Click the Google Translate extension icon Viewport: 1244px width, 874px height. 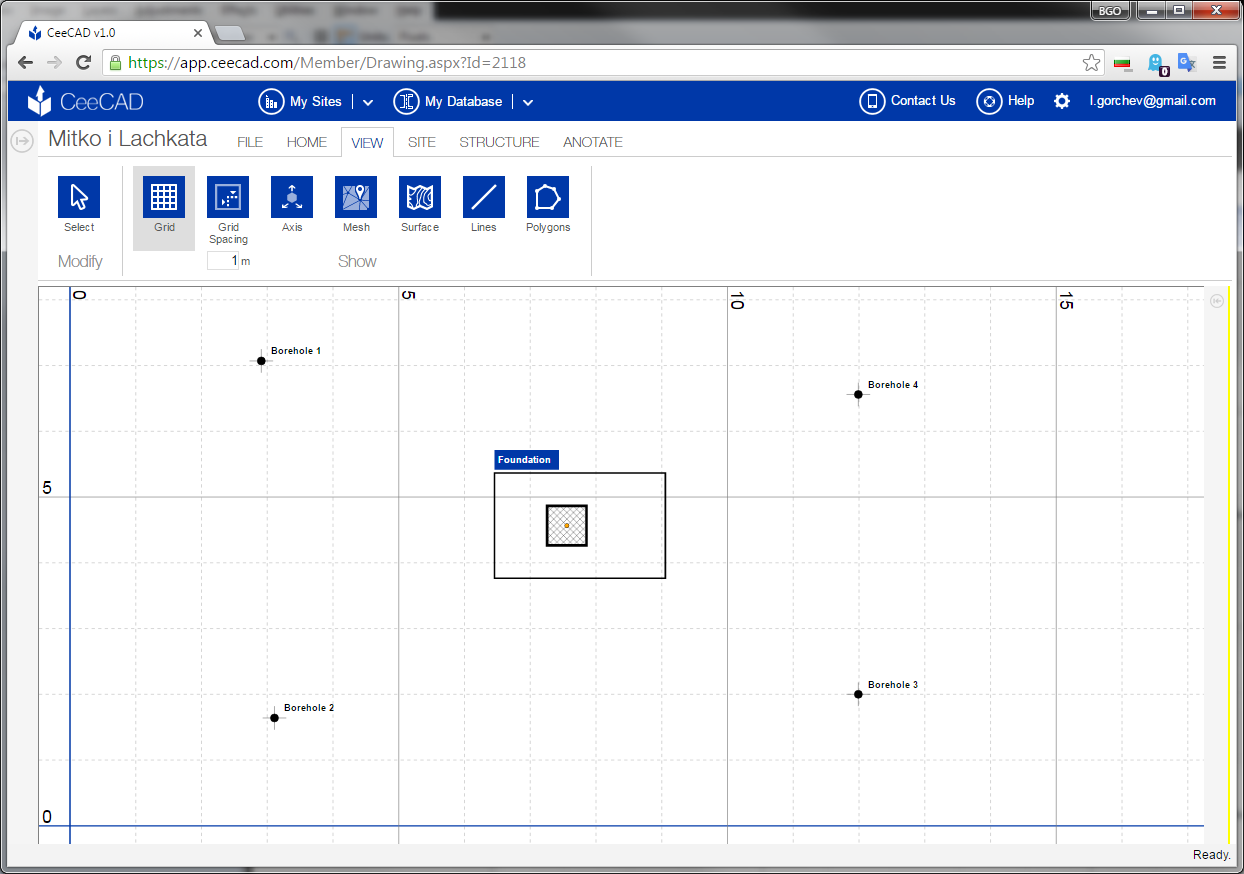click(x=1187, y=62)
